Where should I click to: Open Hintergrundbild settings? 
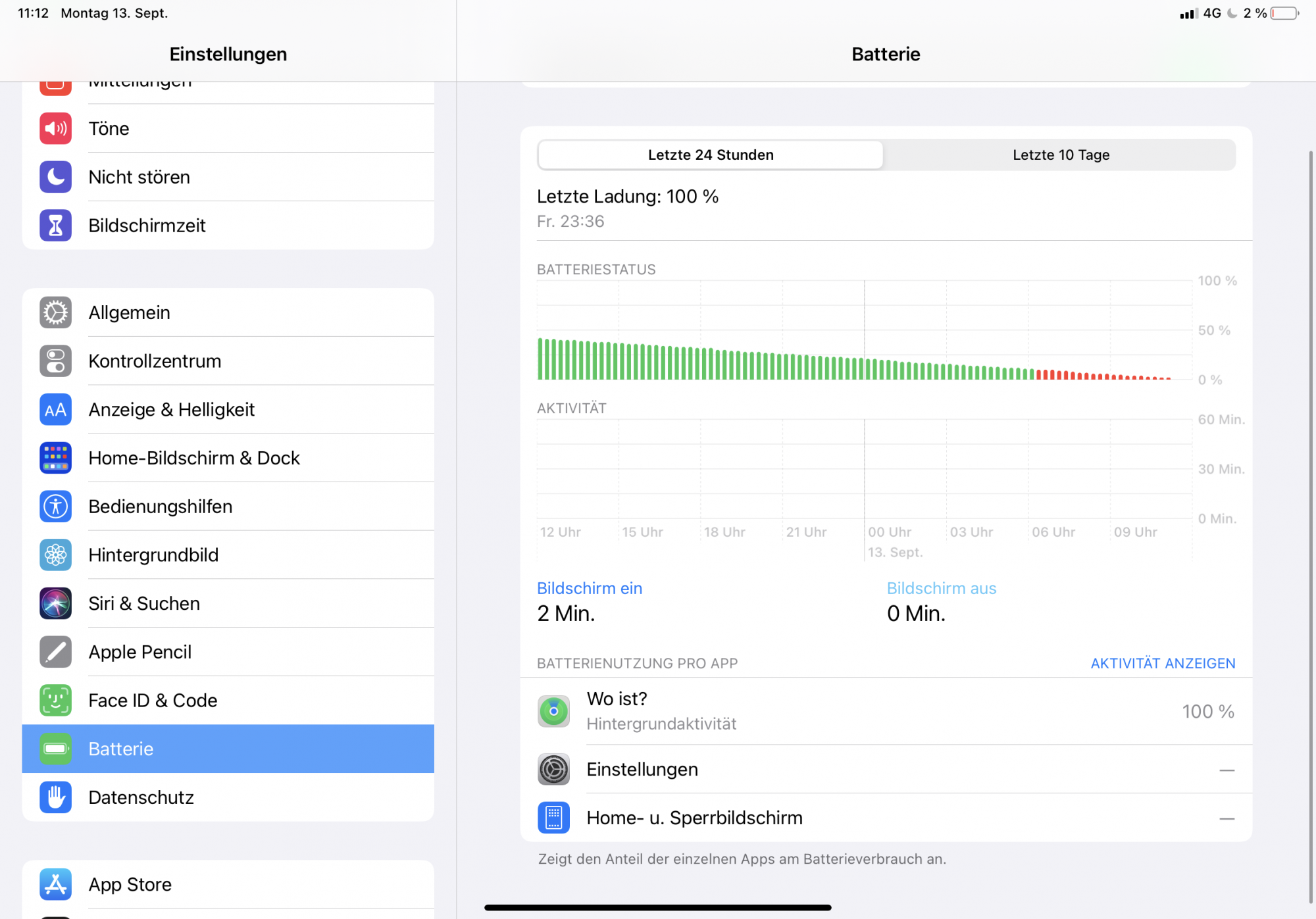point(153,555)
